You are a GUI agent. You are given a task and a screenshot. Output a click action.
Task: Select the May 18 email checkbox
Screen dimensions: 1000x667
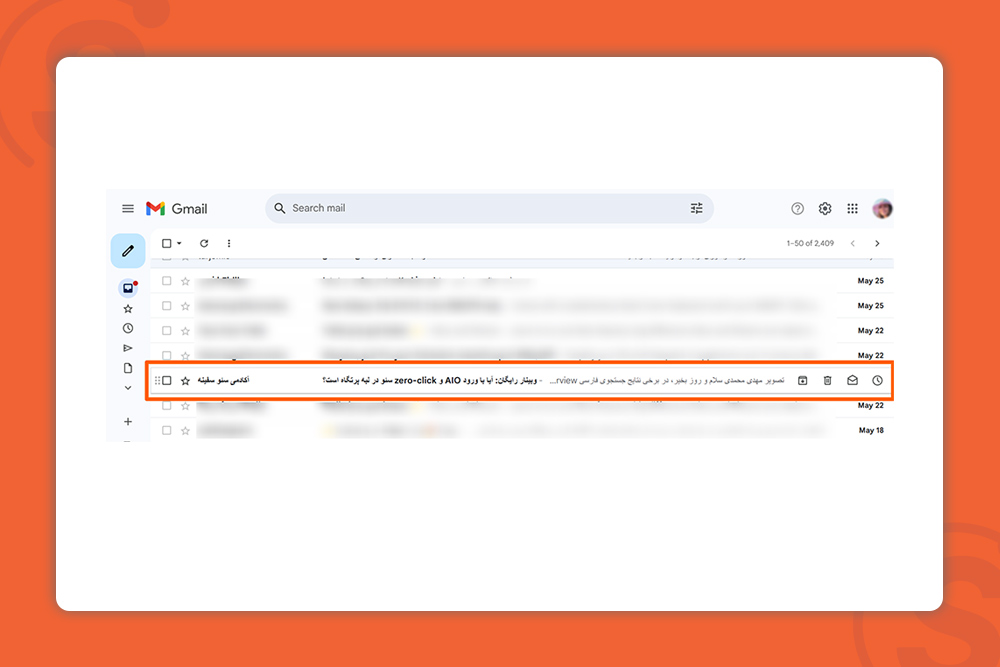pyautogui.click(x=166, y=430)
